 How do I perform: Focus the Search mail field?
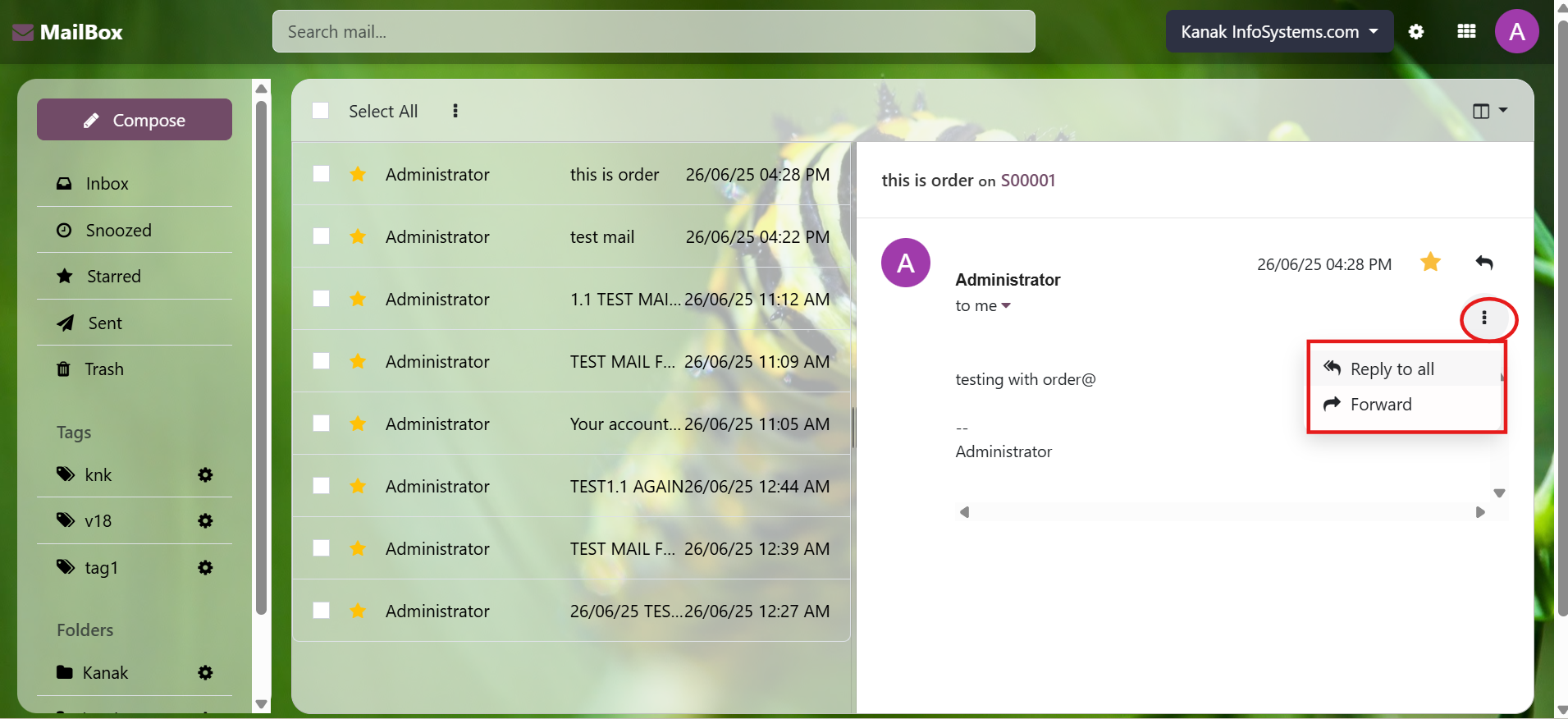[x=653, y=31]
